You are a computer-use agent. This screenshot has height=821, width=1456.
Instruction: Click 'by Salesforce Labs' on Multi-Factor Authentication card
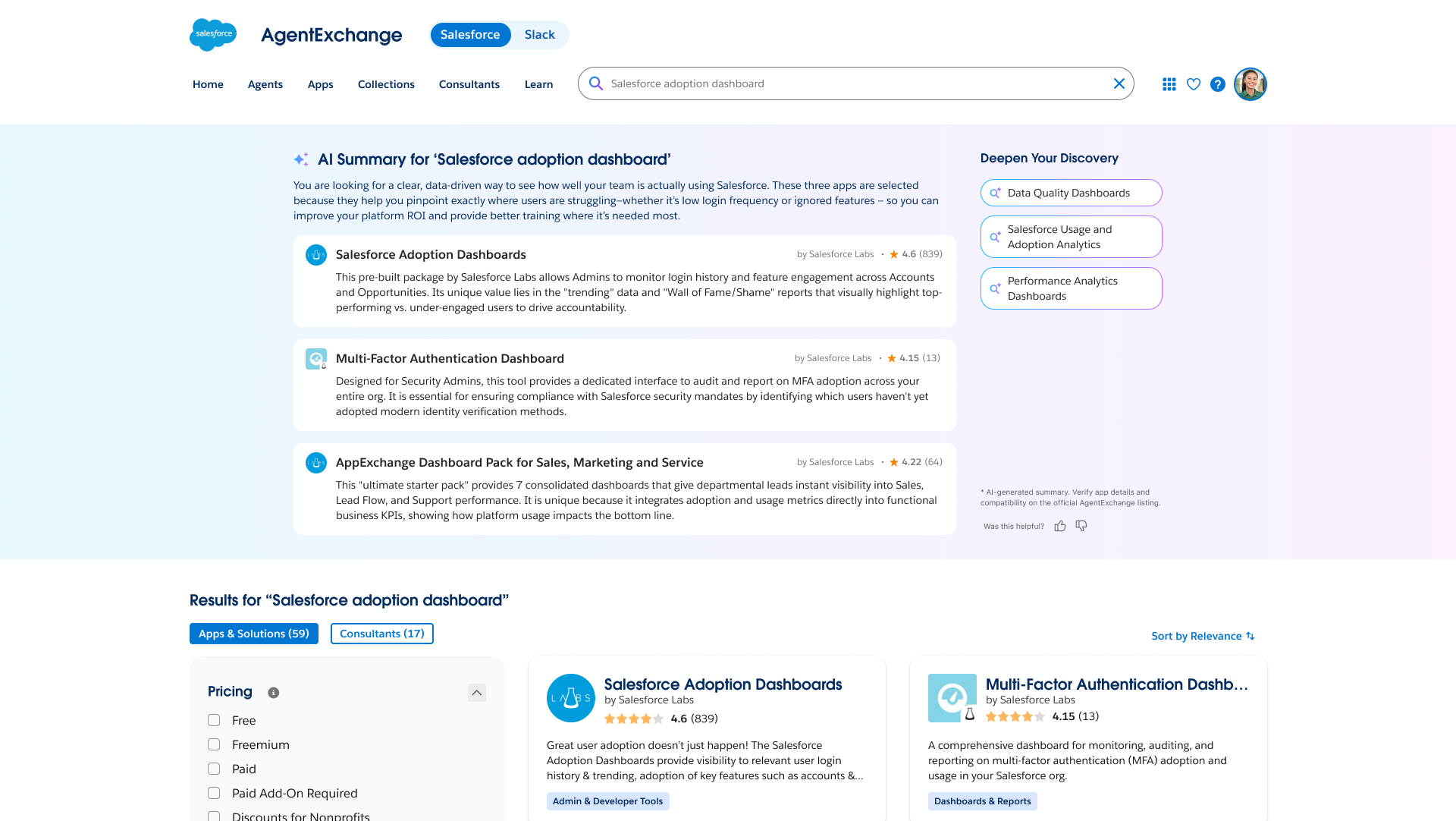pyautogui.click(x=1031, y=700)
